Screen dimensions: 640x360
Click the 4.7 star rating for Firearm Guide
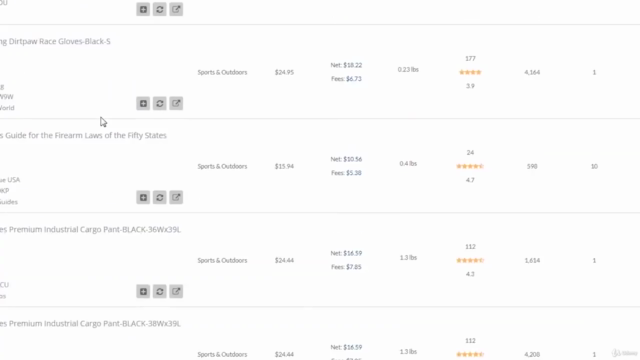(x=470, y=166)
